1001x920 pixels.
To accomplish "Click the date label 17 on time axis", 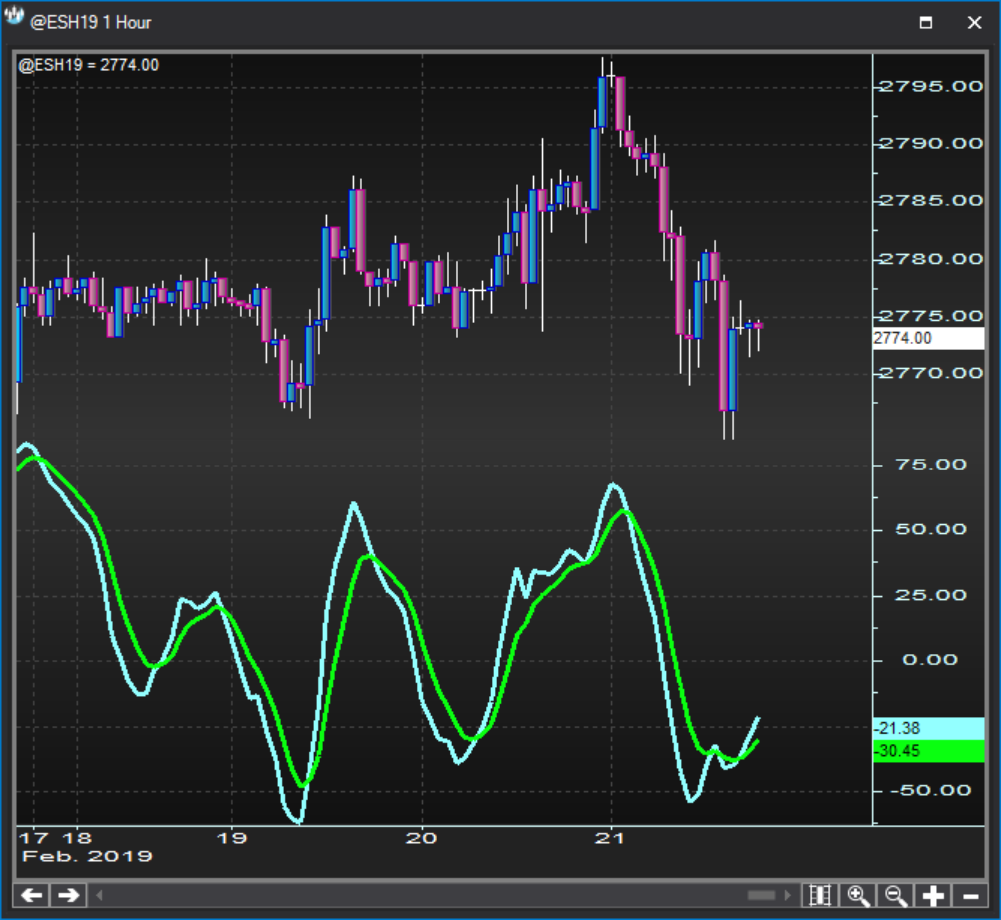I will (x=34, y=838).
